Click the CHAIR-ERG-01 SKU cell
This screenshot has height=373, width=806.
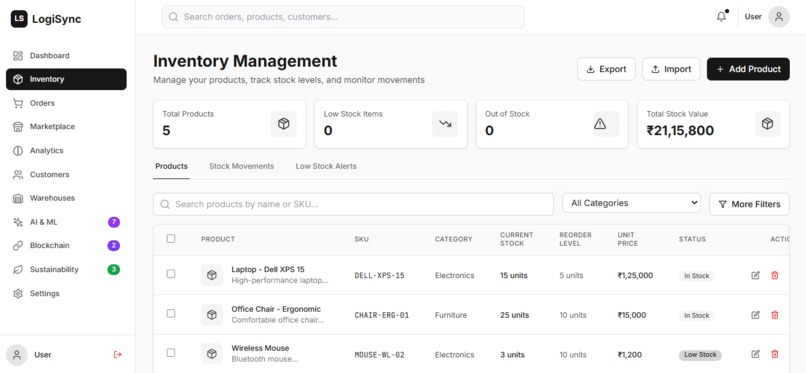coord(381,315)
